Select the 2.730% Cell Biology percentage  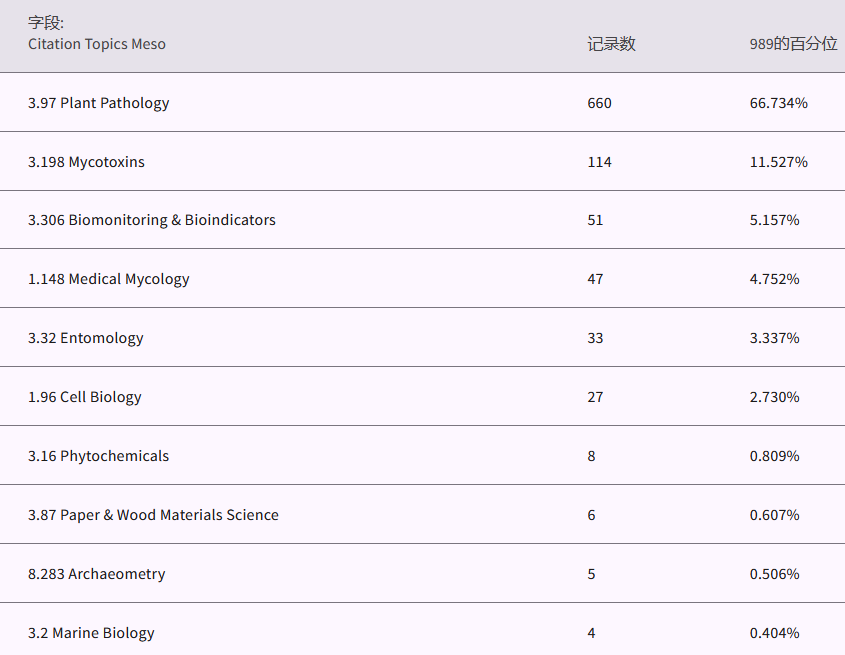[774, 397]
